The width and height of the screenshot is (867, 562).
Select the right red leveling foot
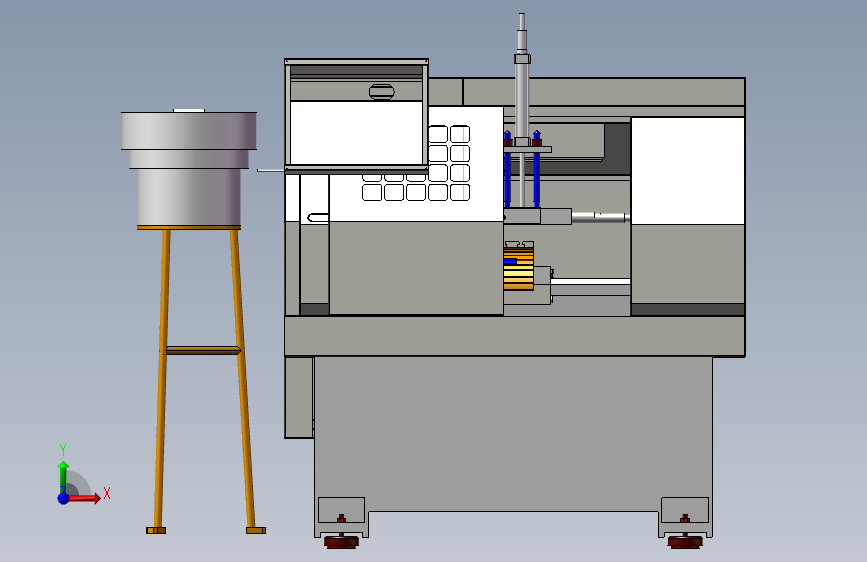point(685,541)
